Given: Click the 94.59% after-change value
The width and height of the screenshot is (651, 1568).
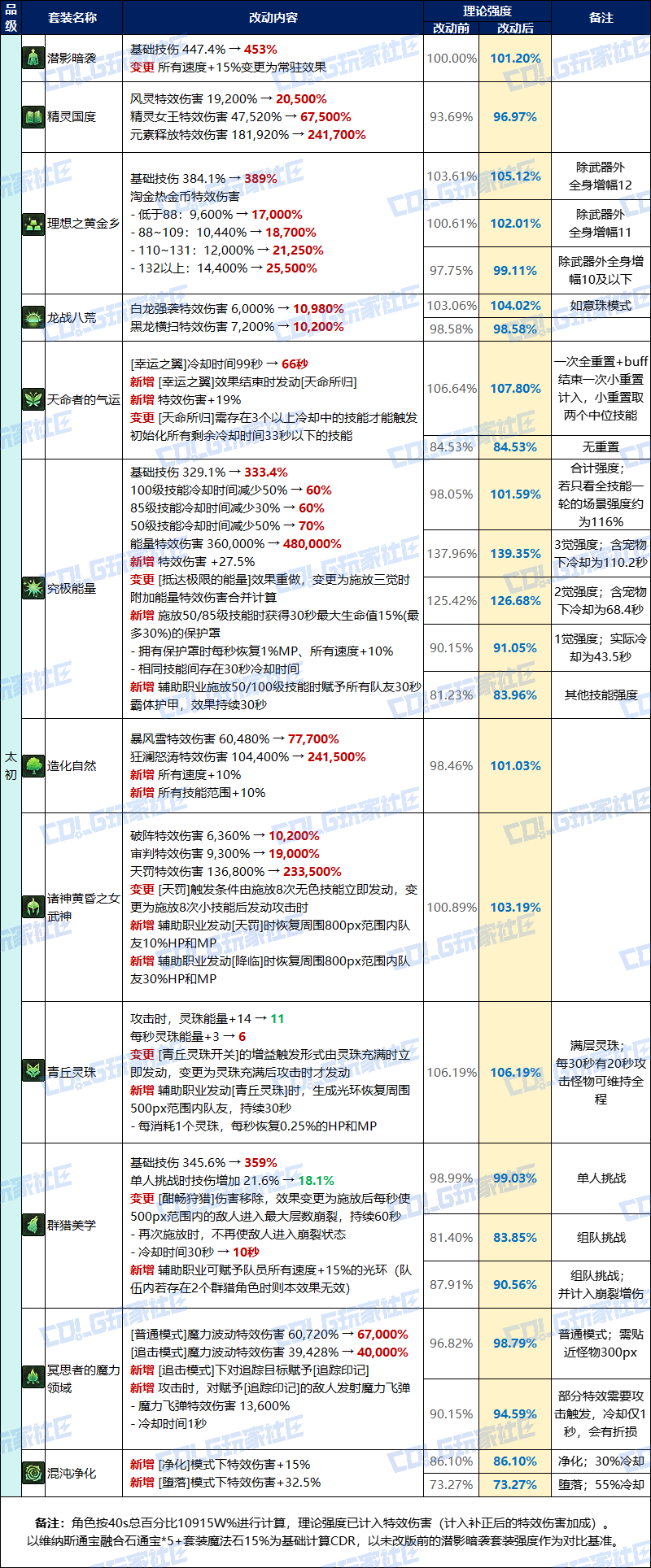Looking at the screenshot, I should click(x=515, y=1413).
